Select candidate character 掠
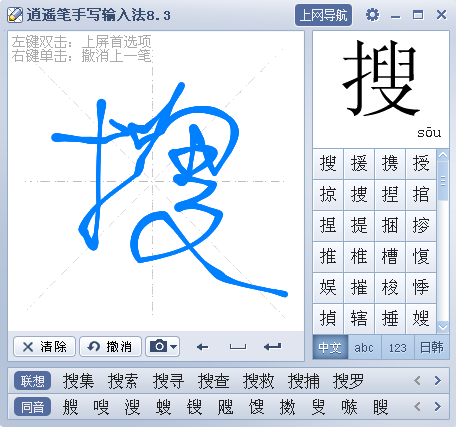456x427 pixels. [x=328, y=195]
